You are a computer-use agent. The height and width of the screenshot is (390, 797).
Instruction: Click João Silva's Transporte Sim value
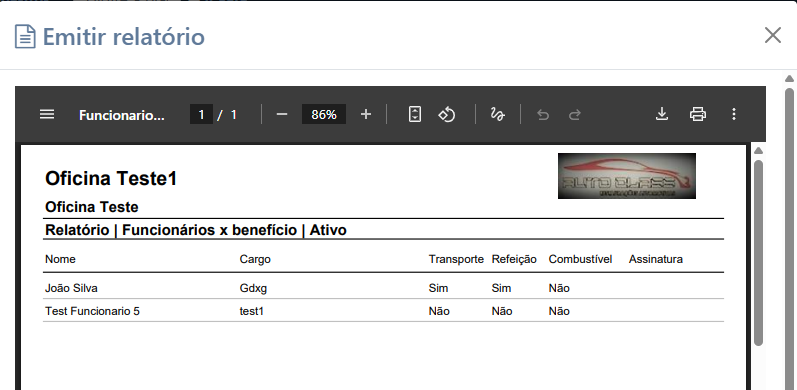(x=438, y=288)
